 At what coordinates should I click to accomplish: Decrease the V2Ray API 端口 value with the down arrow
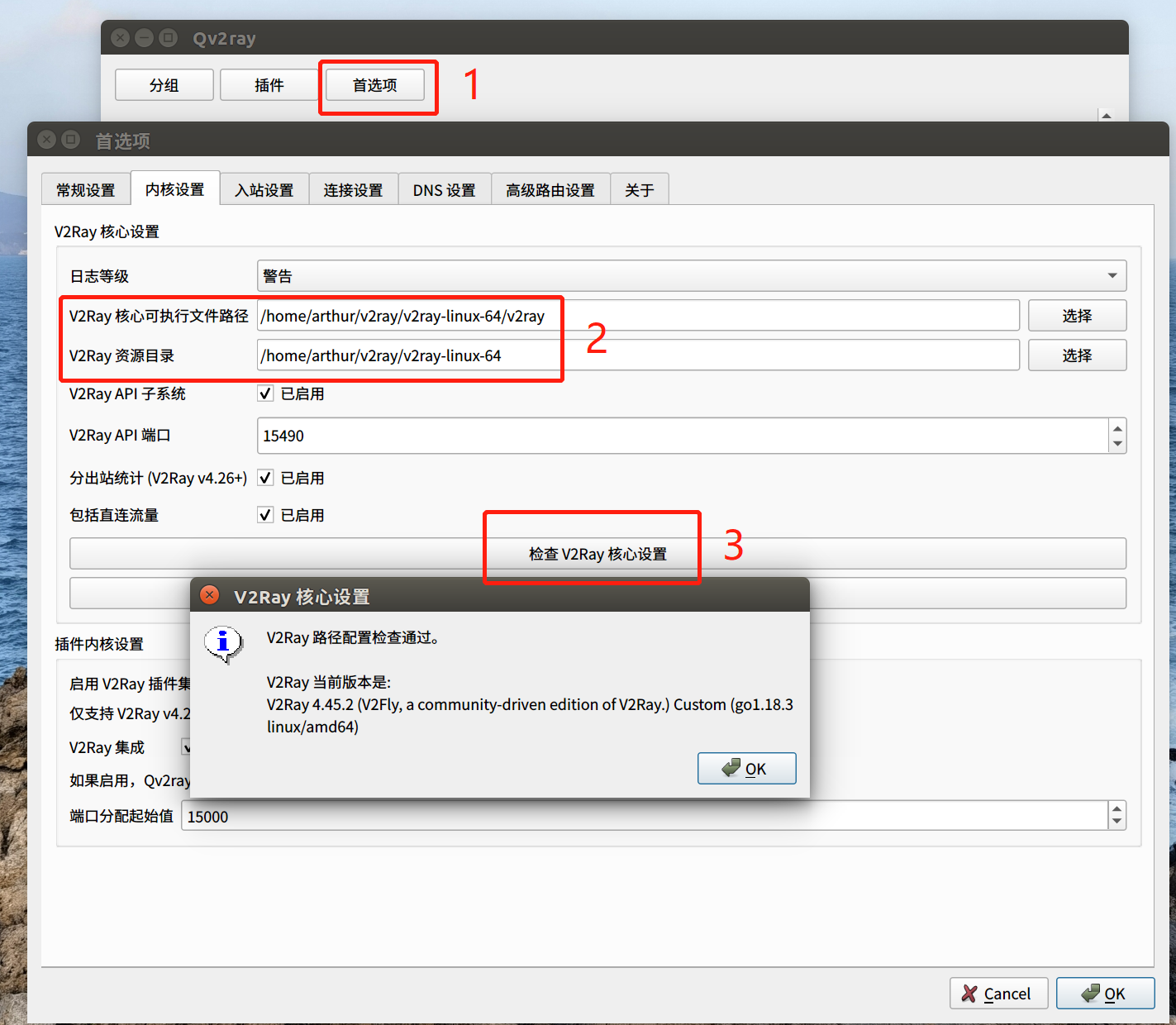coord(1117,444)
